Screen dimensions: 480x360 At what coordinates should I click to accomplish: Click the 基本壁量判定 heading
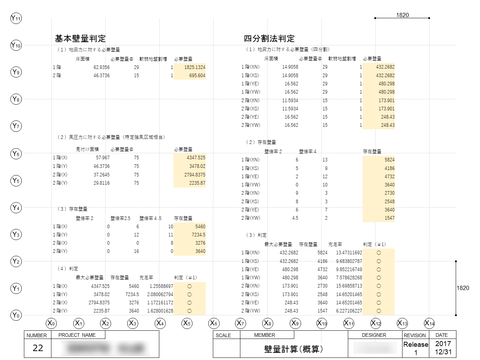pyautogui.click(x=80, y=38)
